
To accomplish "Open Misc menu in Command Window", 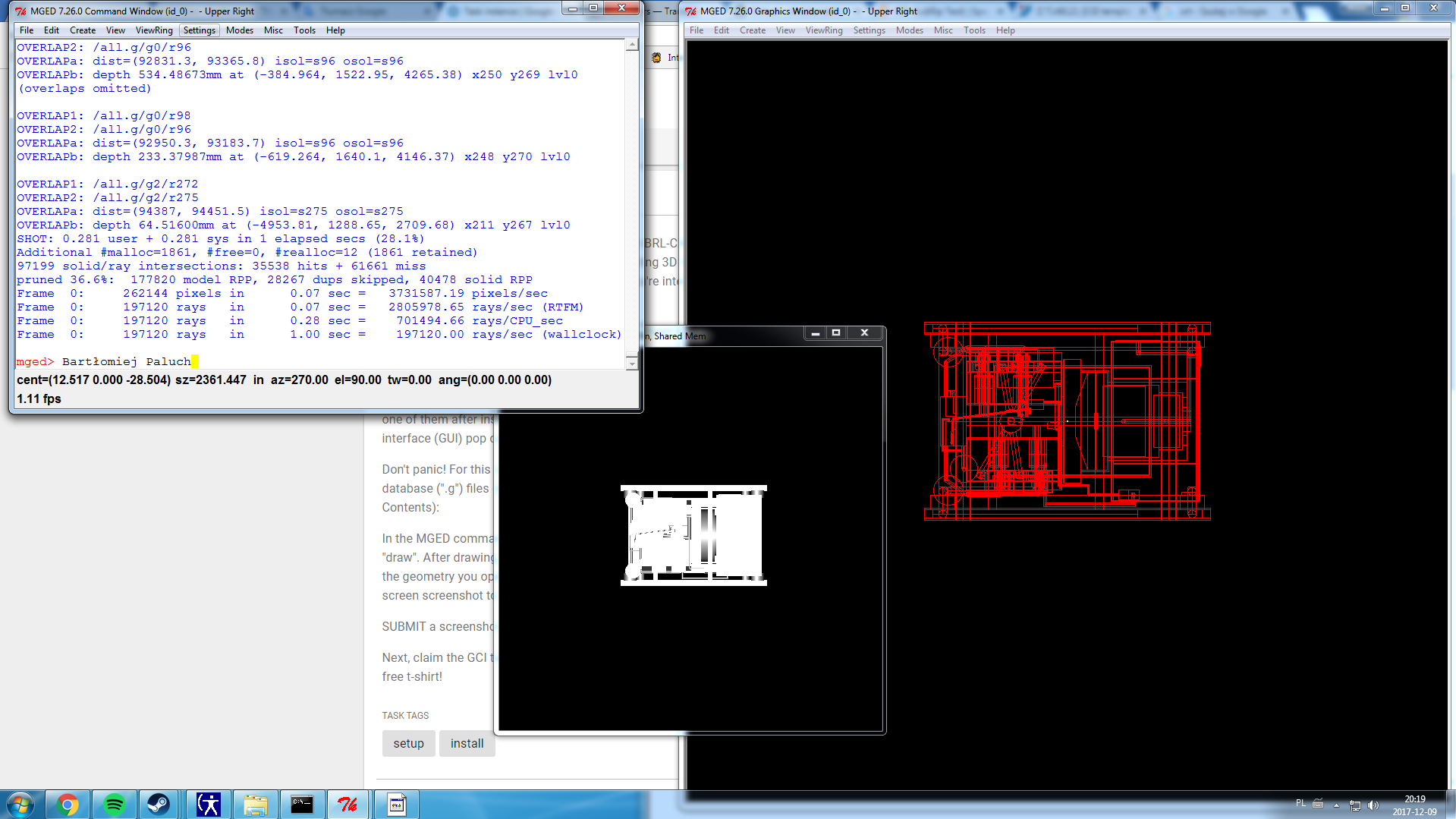I will [x=273, y=30].
